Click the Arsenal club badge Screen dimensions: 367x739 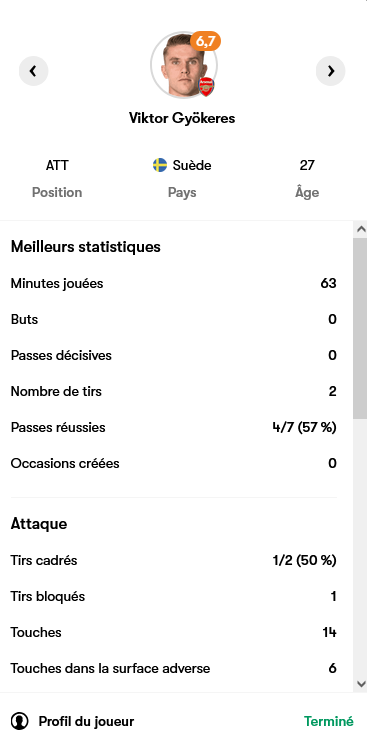coord(206,87)
